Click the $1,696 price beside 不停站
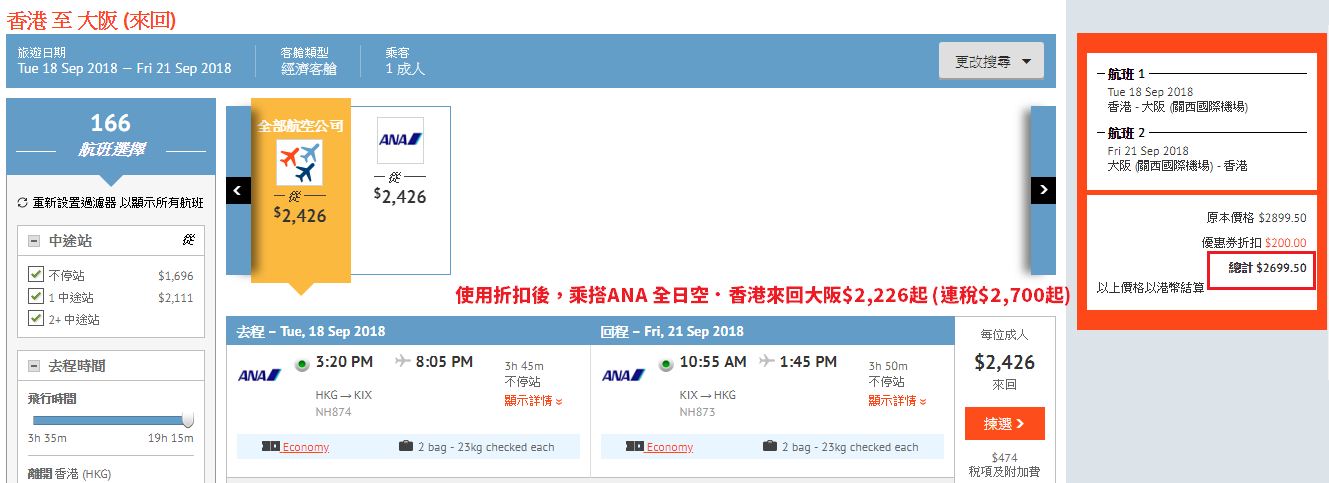 [176, 276]
